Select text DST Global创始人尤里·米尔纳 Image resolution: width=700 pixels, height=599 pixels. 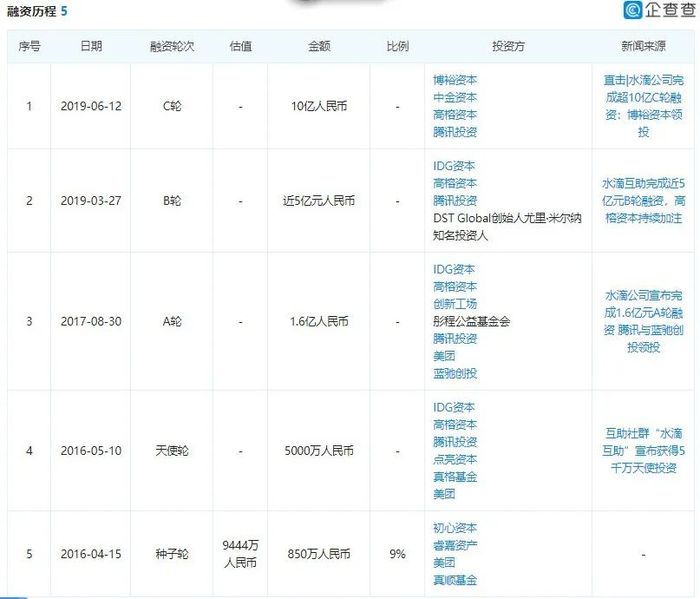[x=507, y=218]
